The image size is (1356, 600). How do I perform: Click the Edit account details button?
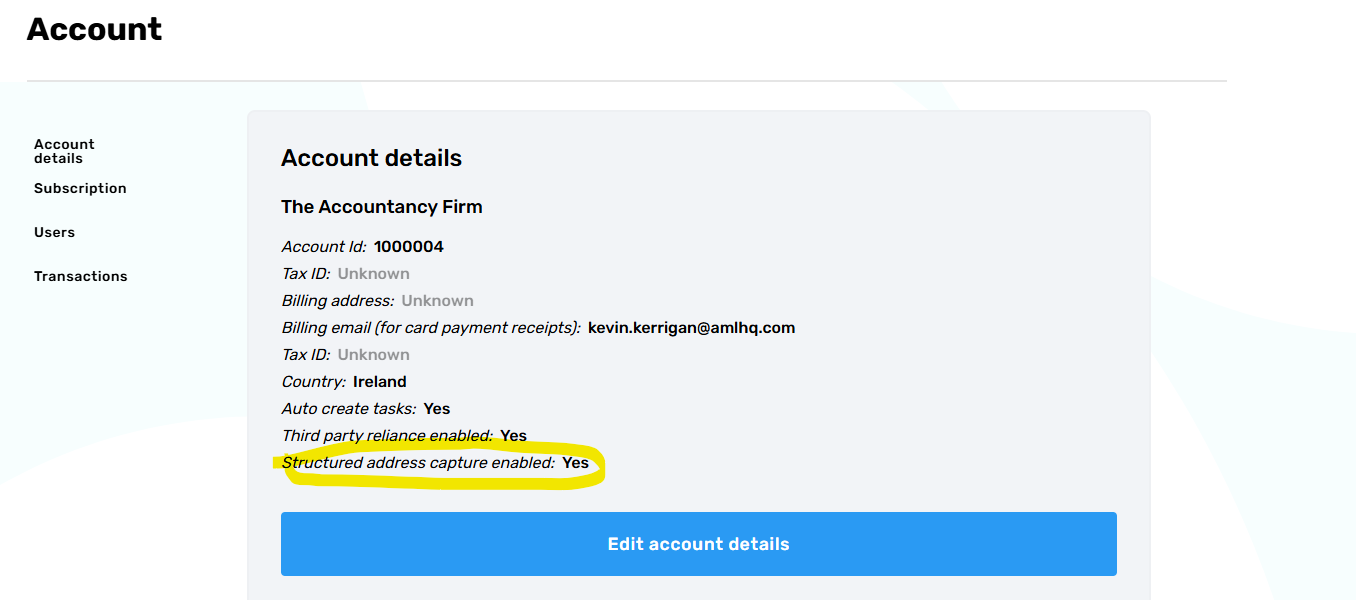[698, 544]
